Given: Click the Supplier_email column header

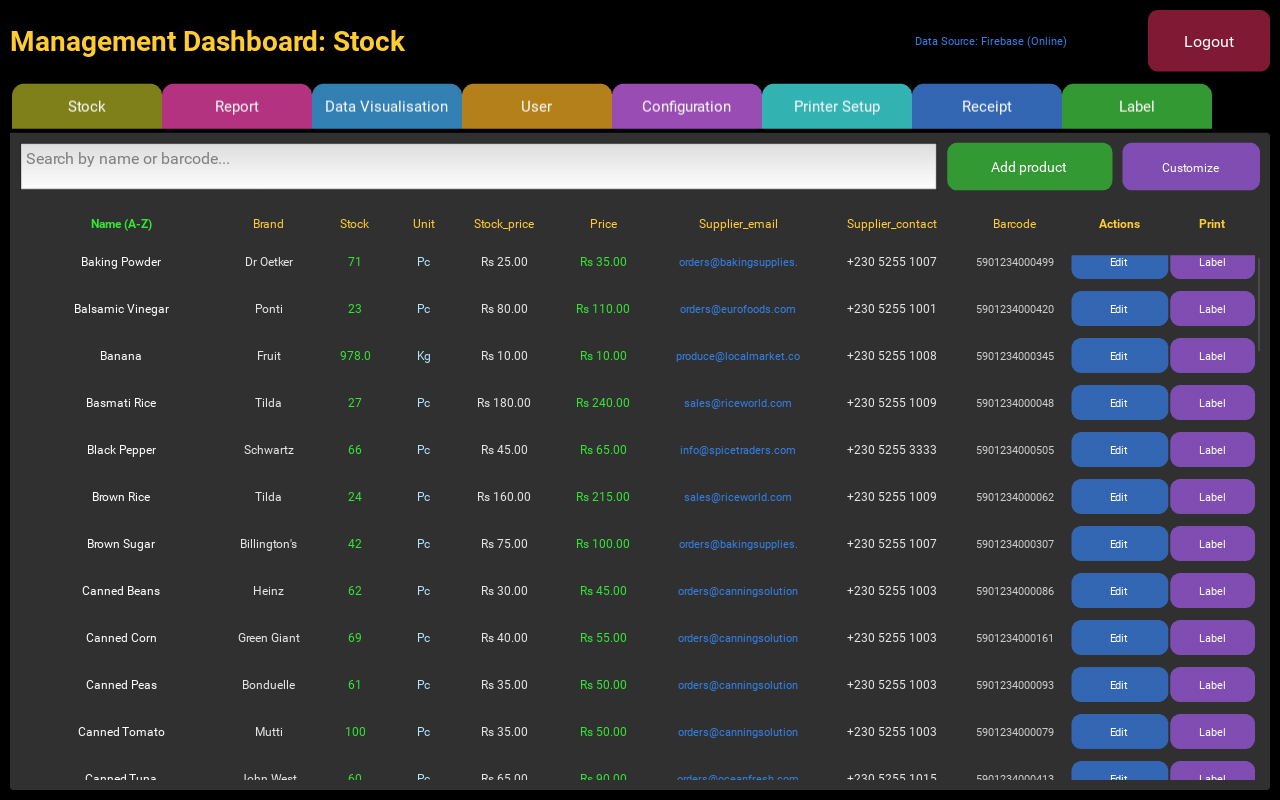Looking at the screenshot, I should tap(738, 224).
